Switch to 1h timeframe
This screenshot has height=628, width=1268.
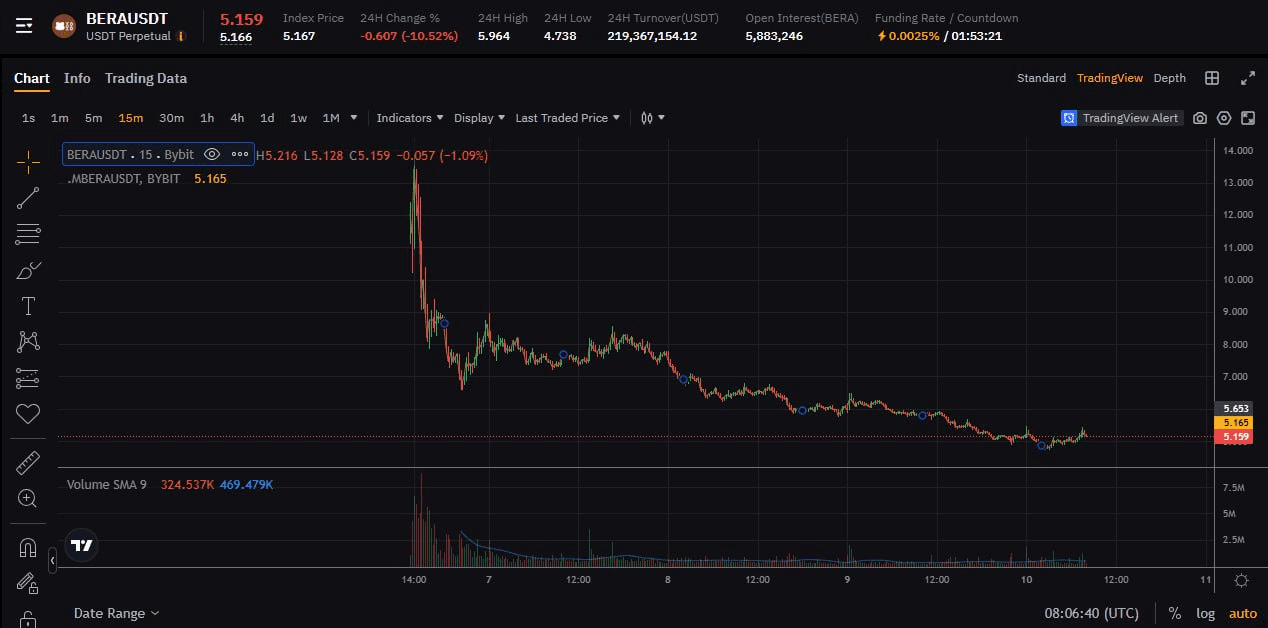(207, 118)
